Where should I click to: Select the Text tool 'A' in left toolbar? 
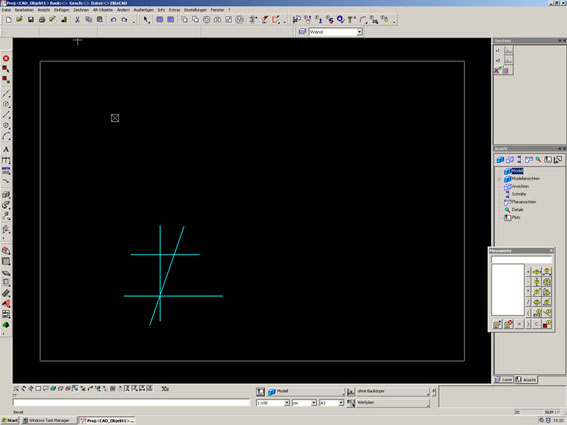[x=6, y=149]
